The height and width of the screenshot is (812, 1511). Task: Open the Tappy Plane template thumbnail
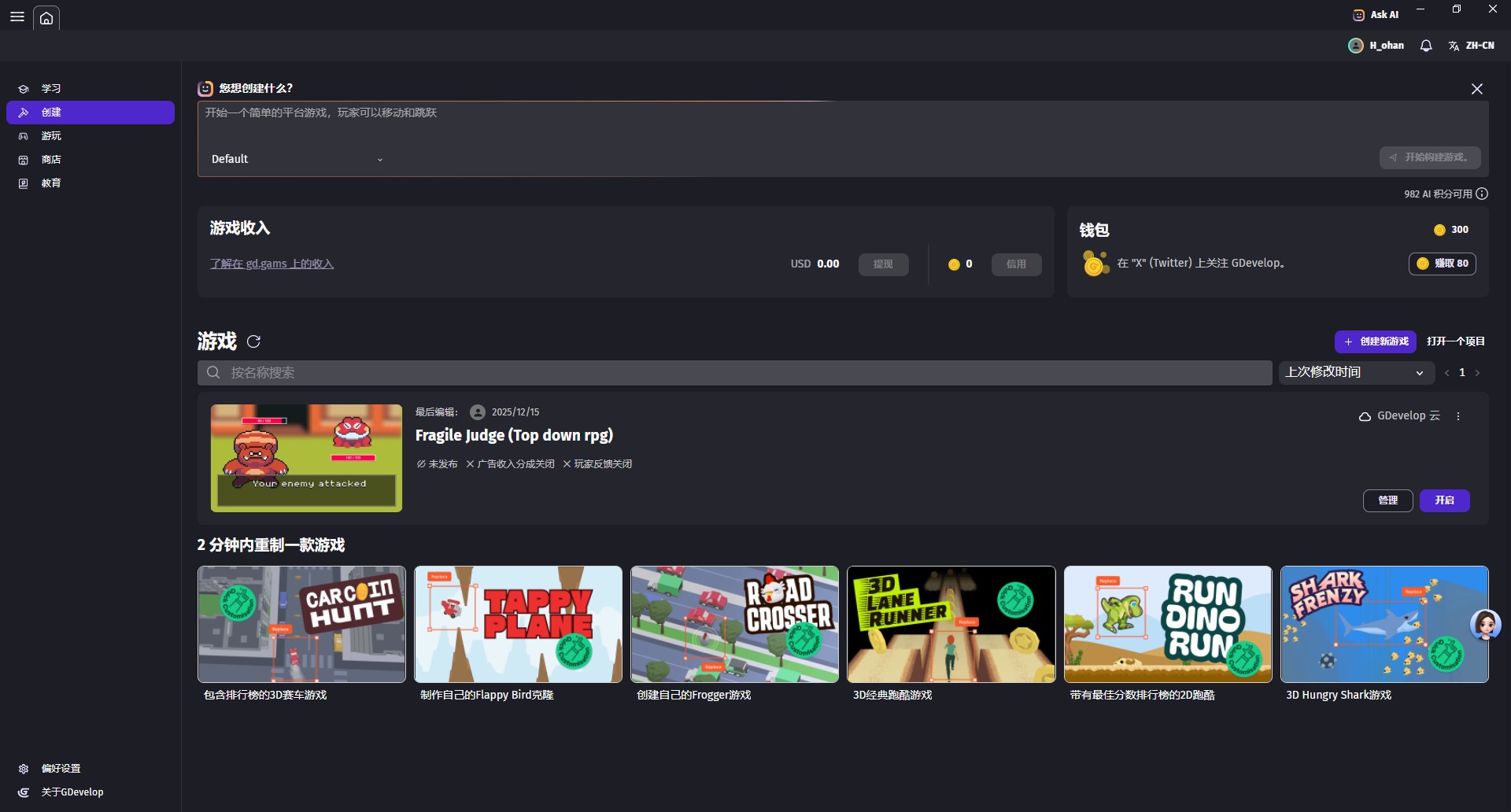click(518, 624)
